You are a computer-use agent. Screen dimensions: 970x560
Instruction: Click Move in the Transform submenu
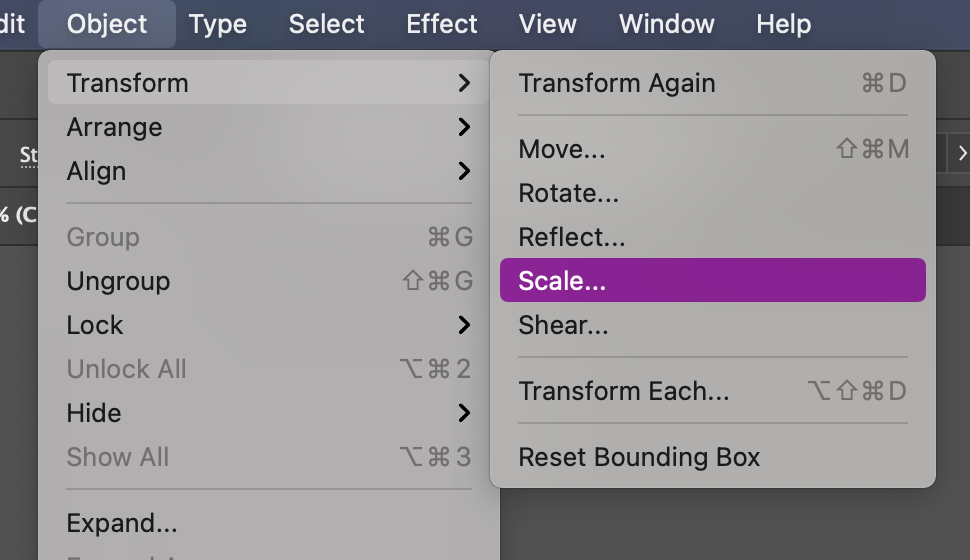click(x=562, y=149)
